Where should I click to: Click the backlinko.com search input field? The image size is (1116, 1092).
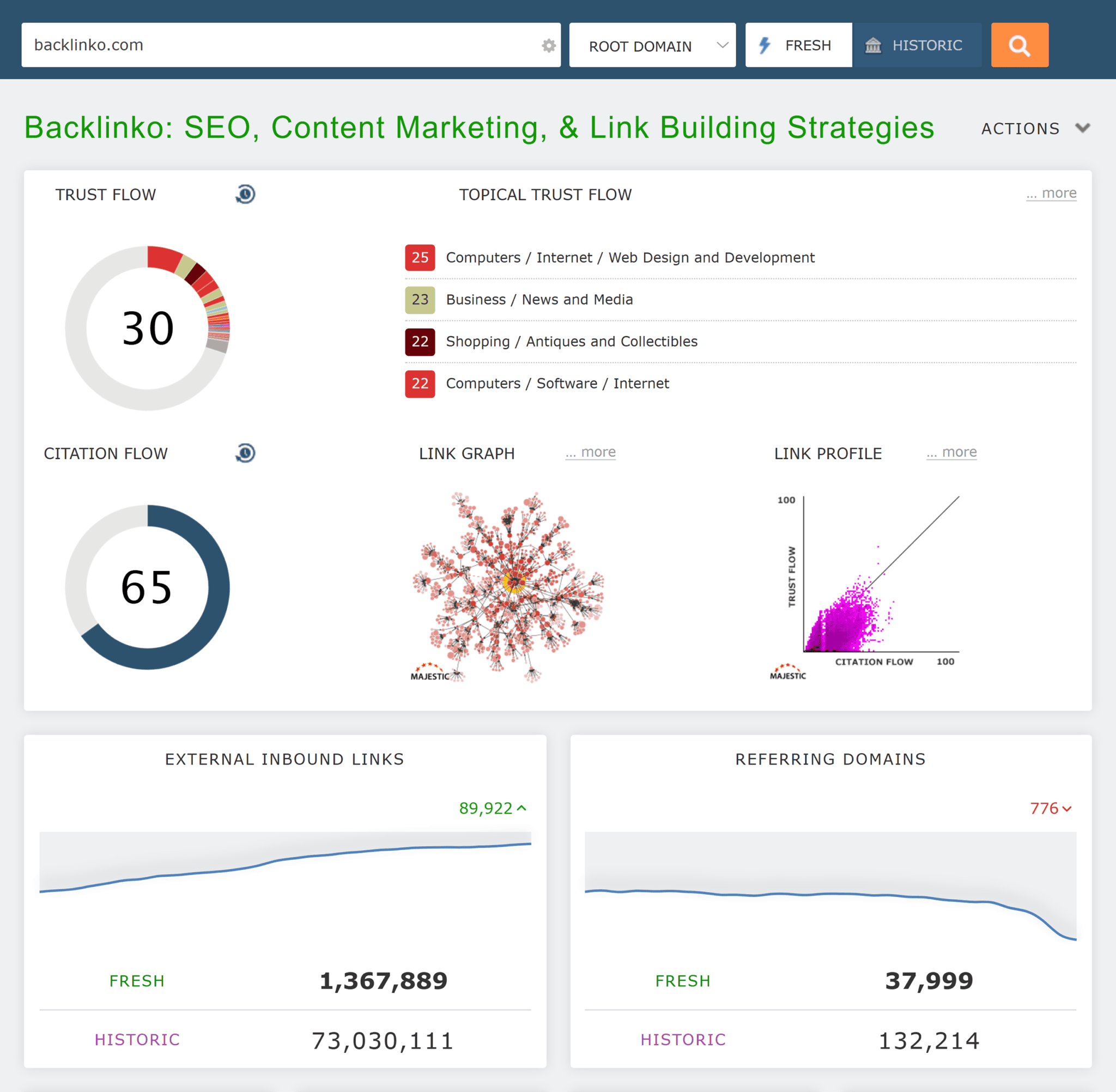(x=229, y=45)
